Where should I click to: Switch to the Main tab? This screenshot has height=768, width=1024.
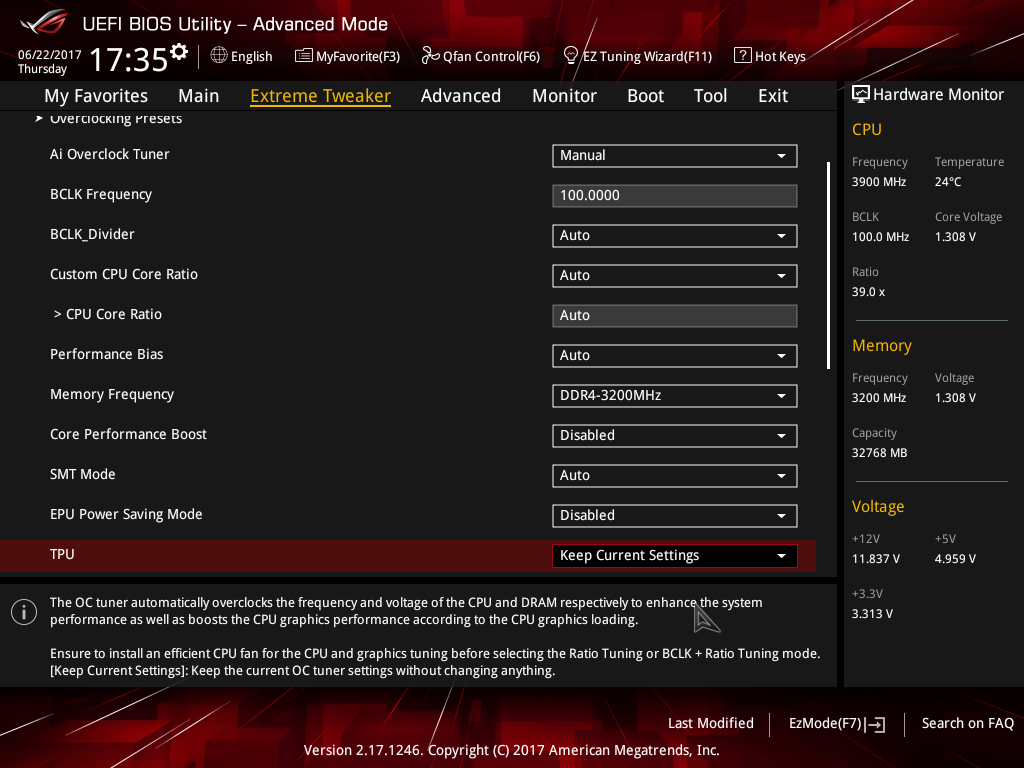(199, 96)
